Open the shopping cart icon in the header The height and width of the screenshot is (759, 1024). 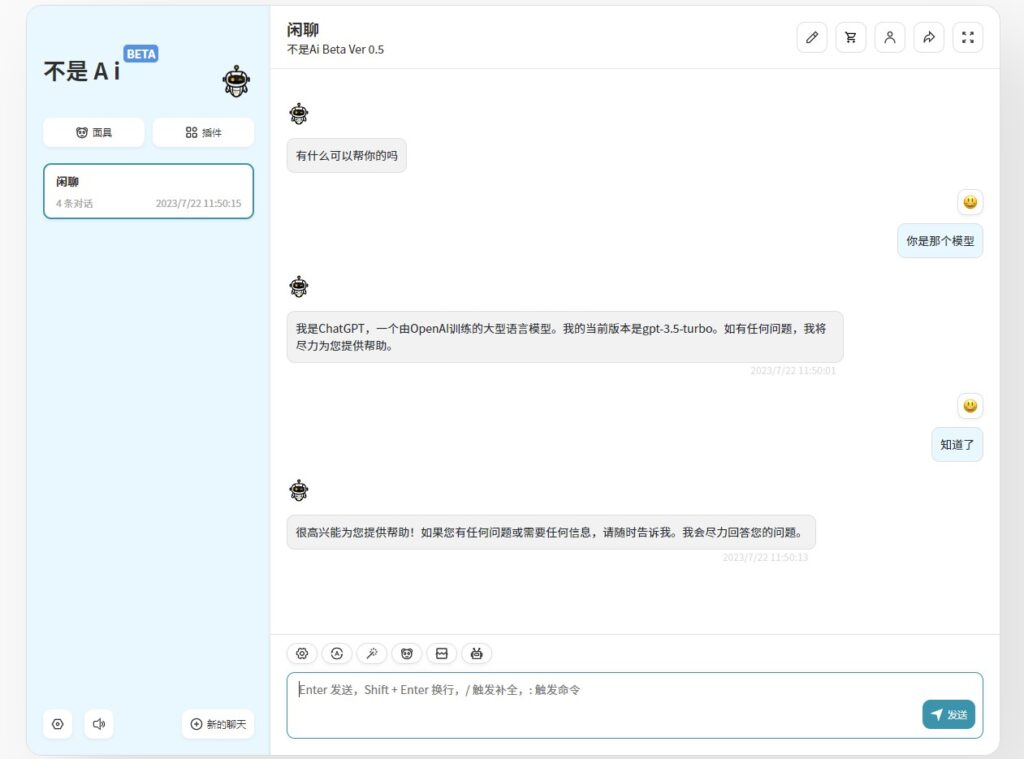[x=850, y=37]
